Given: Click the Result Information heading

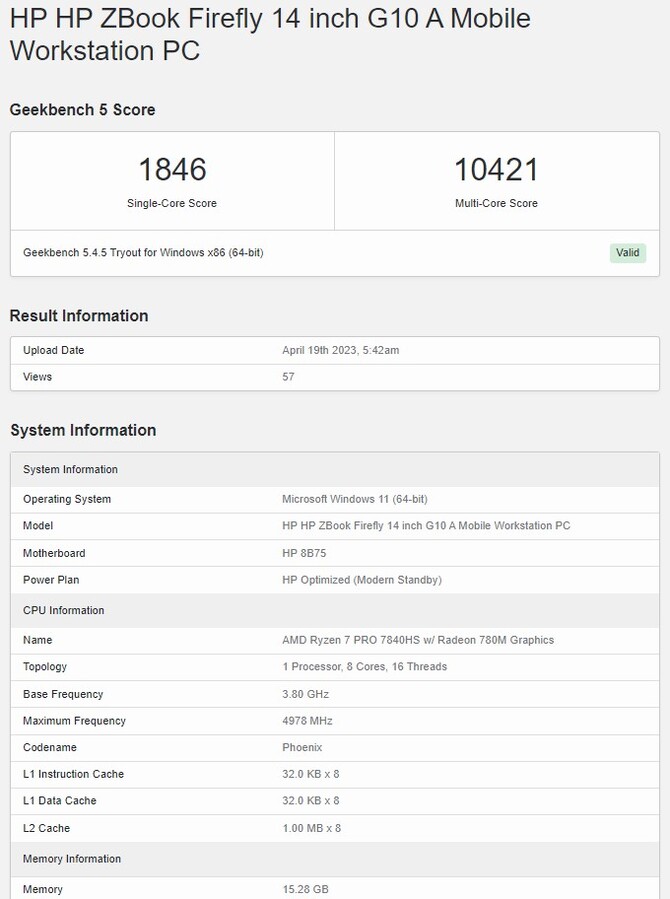Looking at the screenshot, I should point(79,315).
